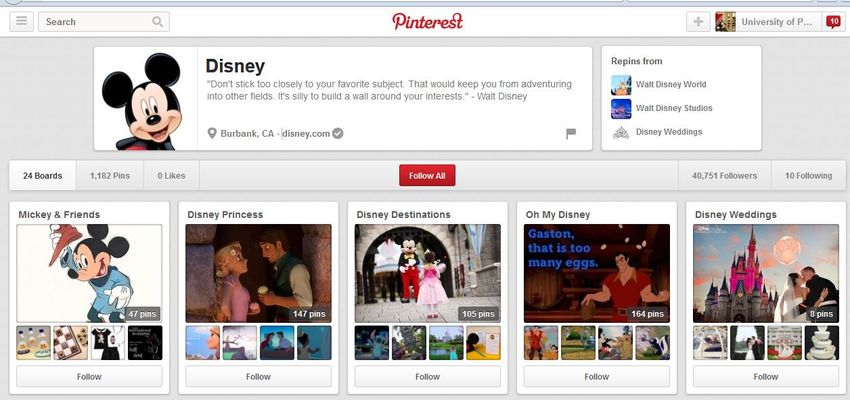Click the location pin icon by Burbank

coord(212,133)
